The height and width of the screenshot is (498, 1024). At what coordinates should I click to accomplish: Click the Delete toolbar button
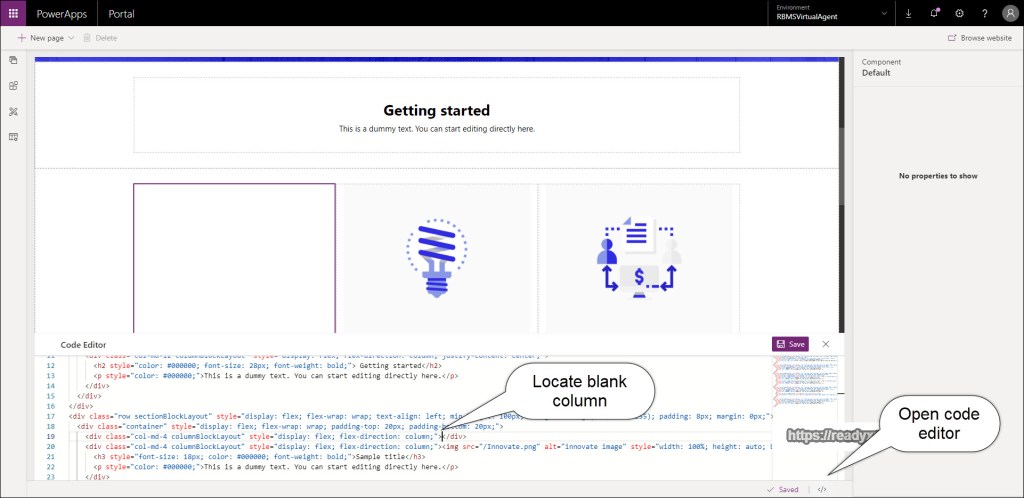[100, 37]
